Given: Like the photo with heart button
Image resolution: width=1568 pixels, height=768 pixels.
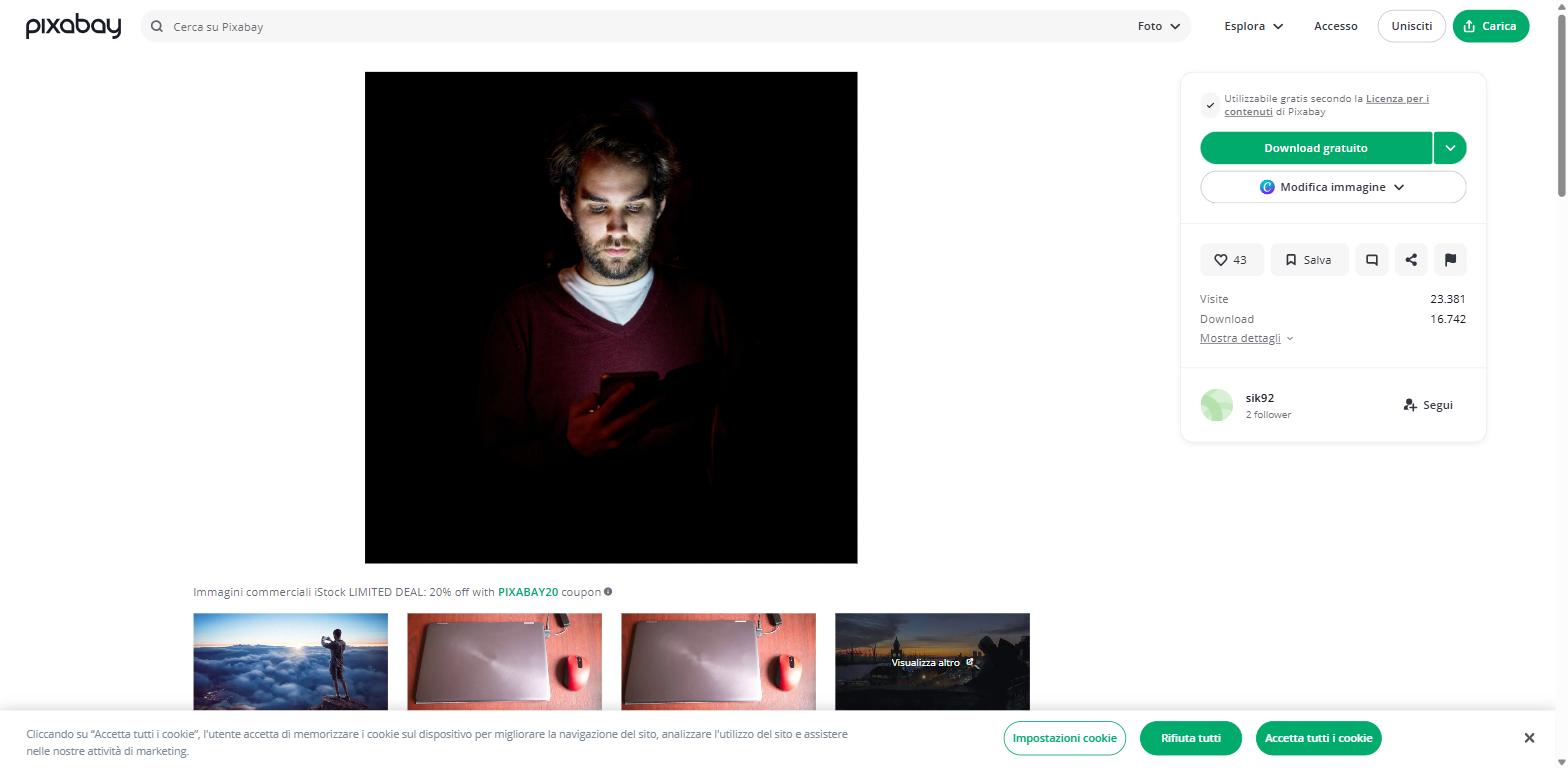Looking at the screenshot, I should click(1231, 260).
